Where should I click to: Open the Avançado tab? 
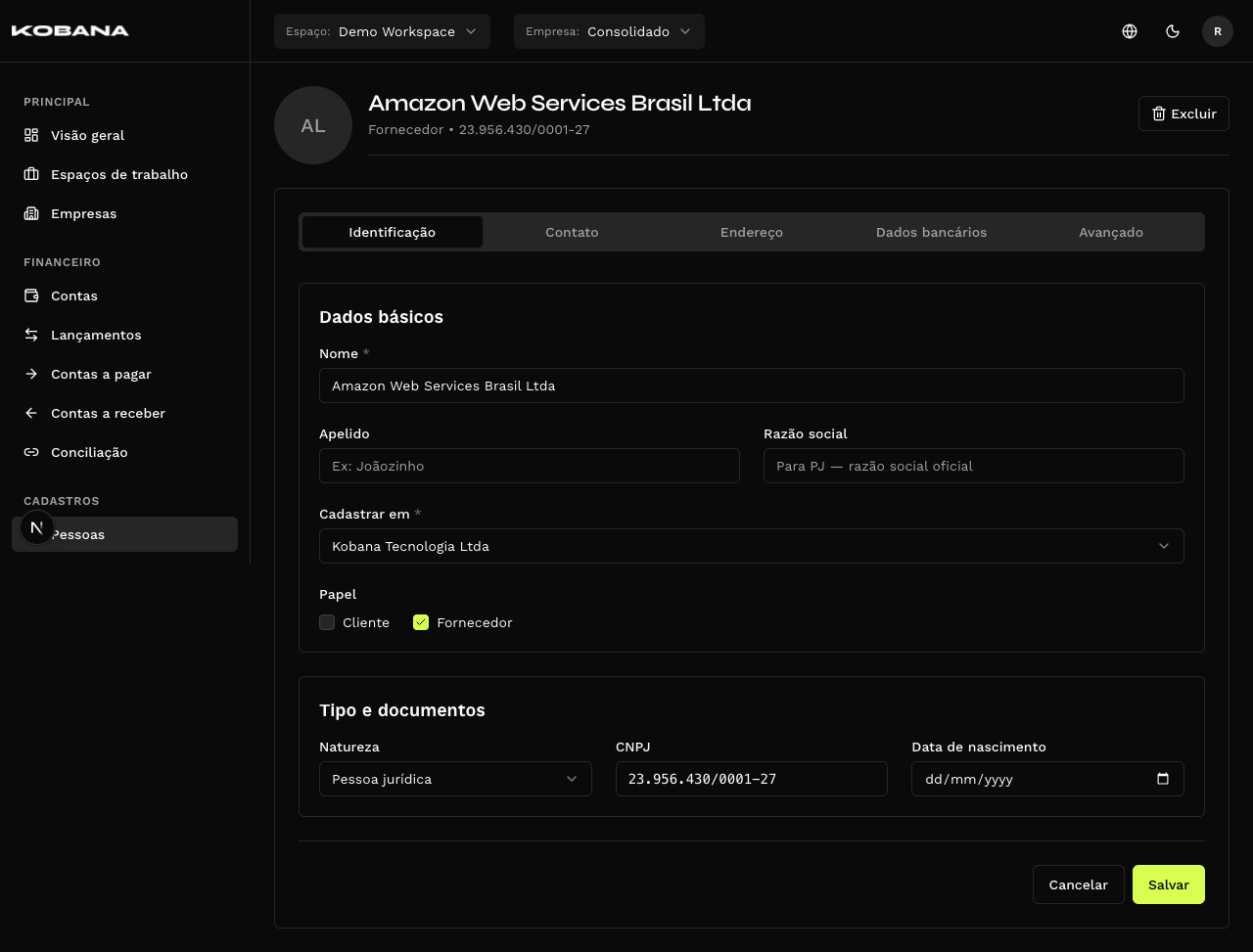[1111, 232]
